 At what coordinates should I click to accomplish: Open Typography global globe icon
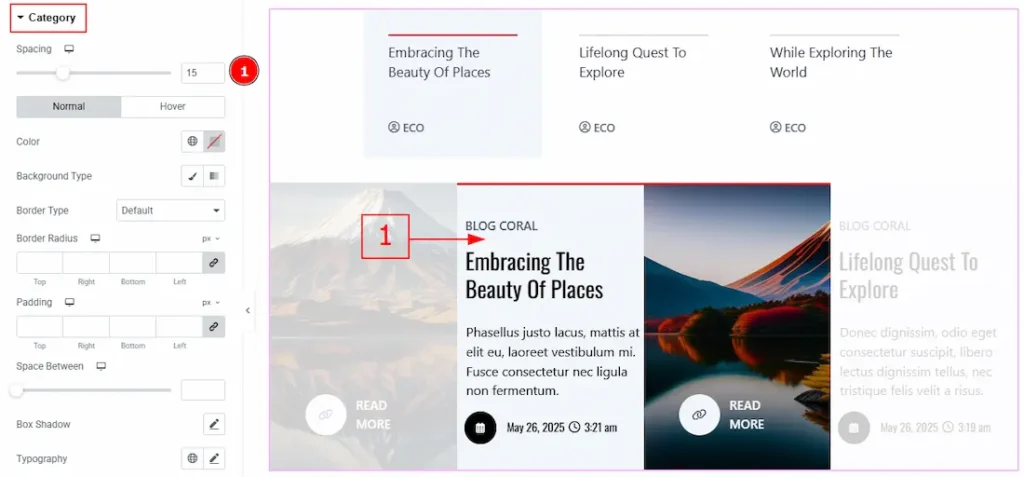tap(192, 459)
